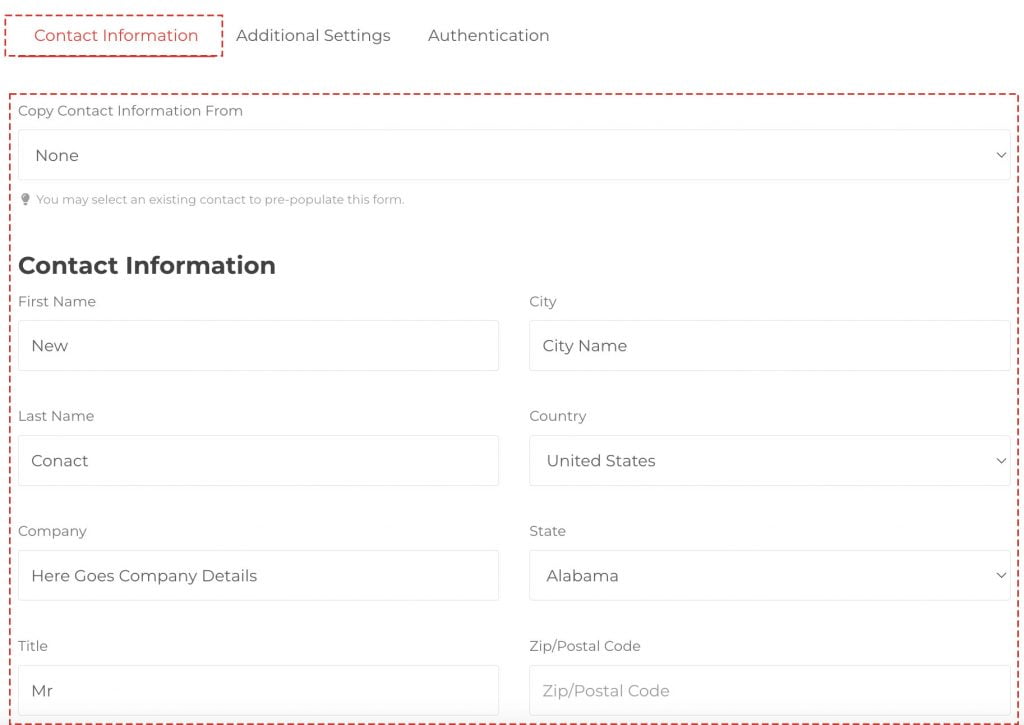Screen dimensions: 1024x725
Task: Click the City input field
Action: pyautogui.click(x=769, y=346)
